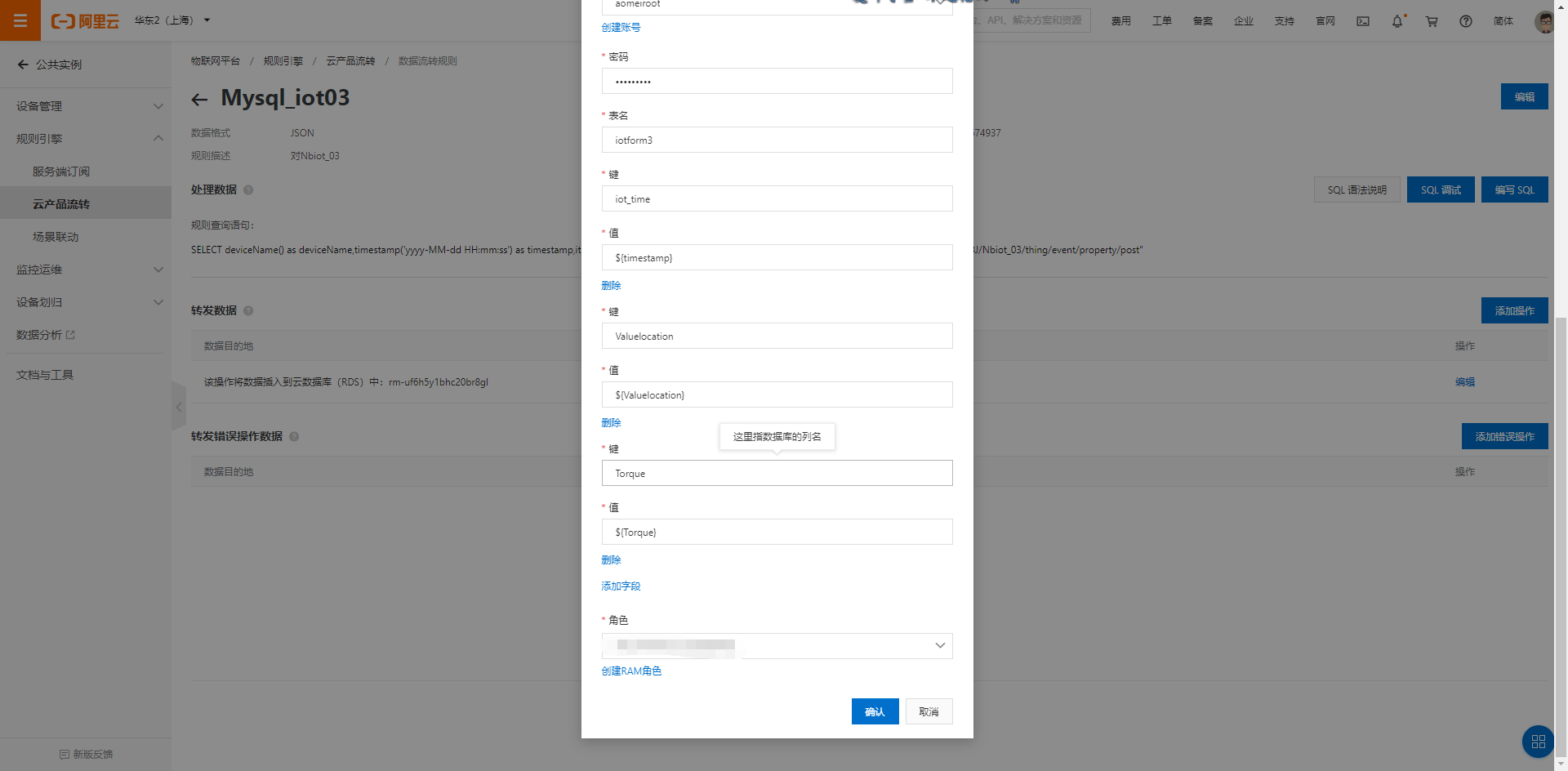Click the 新版反馈 link
The image size is (1568, 771).
tap(86, 755)
